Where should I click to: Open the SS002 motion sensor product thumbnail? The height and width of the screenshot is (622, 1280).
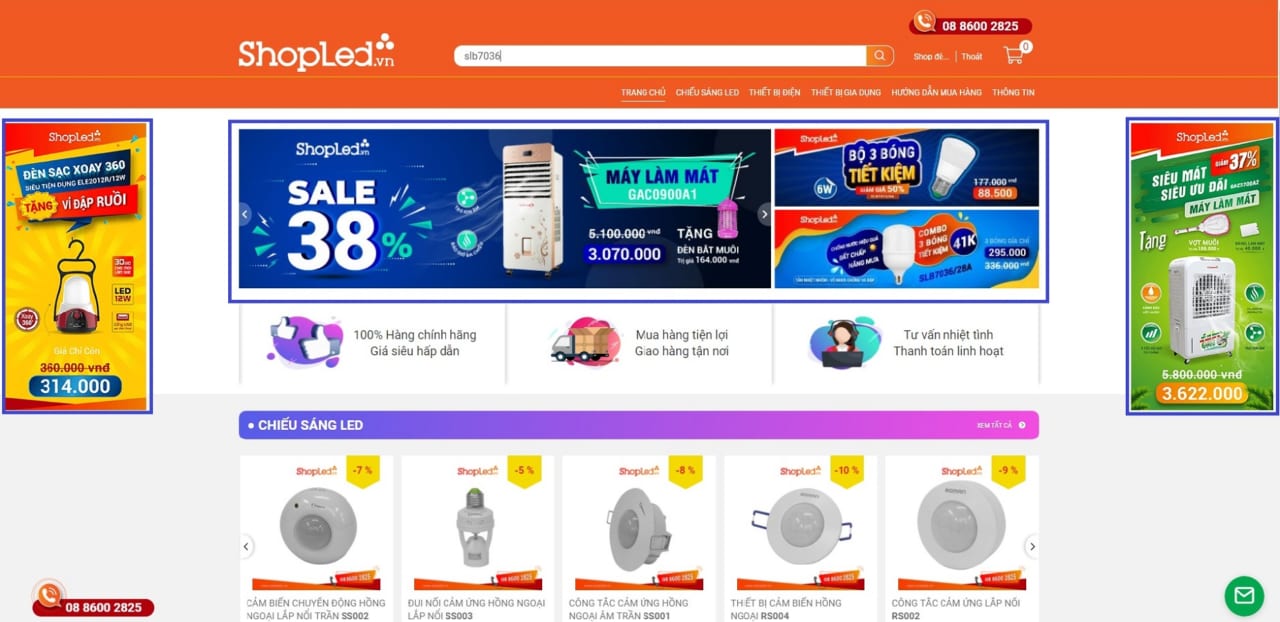(317, 524)
